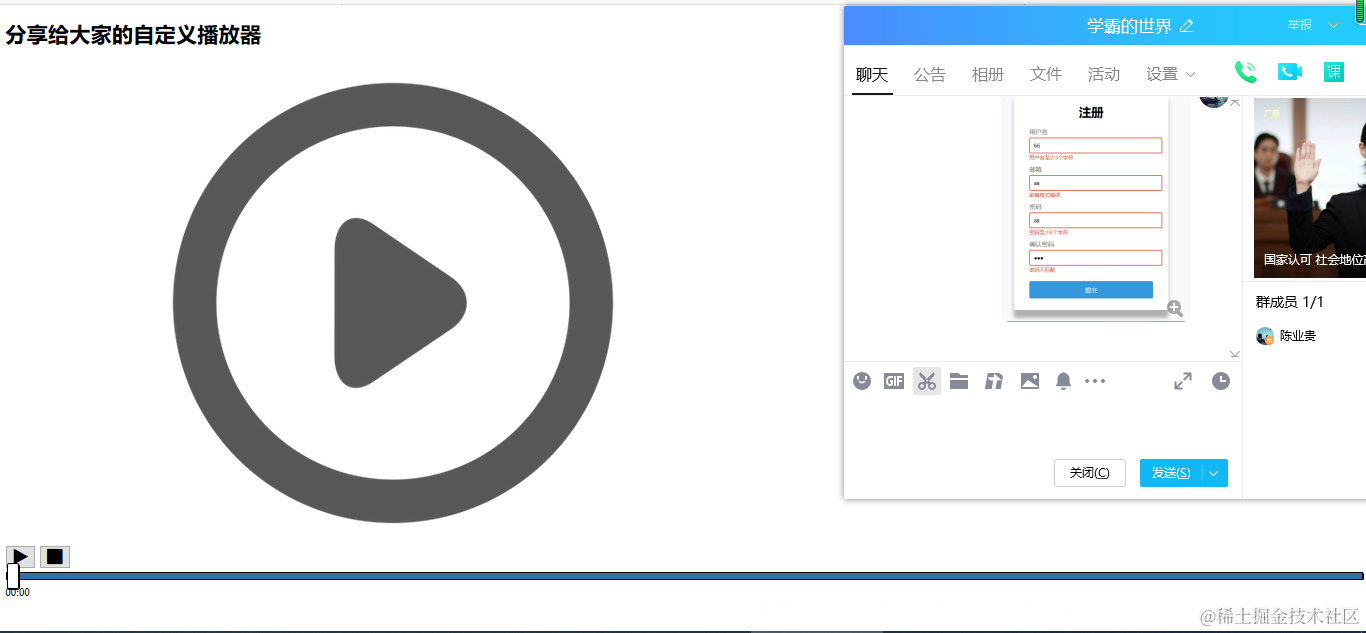This screenshot has width=1366, height=633.
Task: Click the white progress slider handle
Action: tap(13, 576)
